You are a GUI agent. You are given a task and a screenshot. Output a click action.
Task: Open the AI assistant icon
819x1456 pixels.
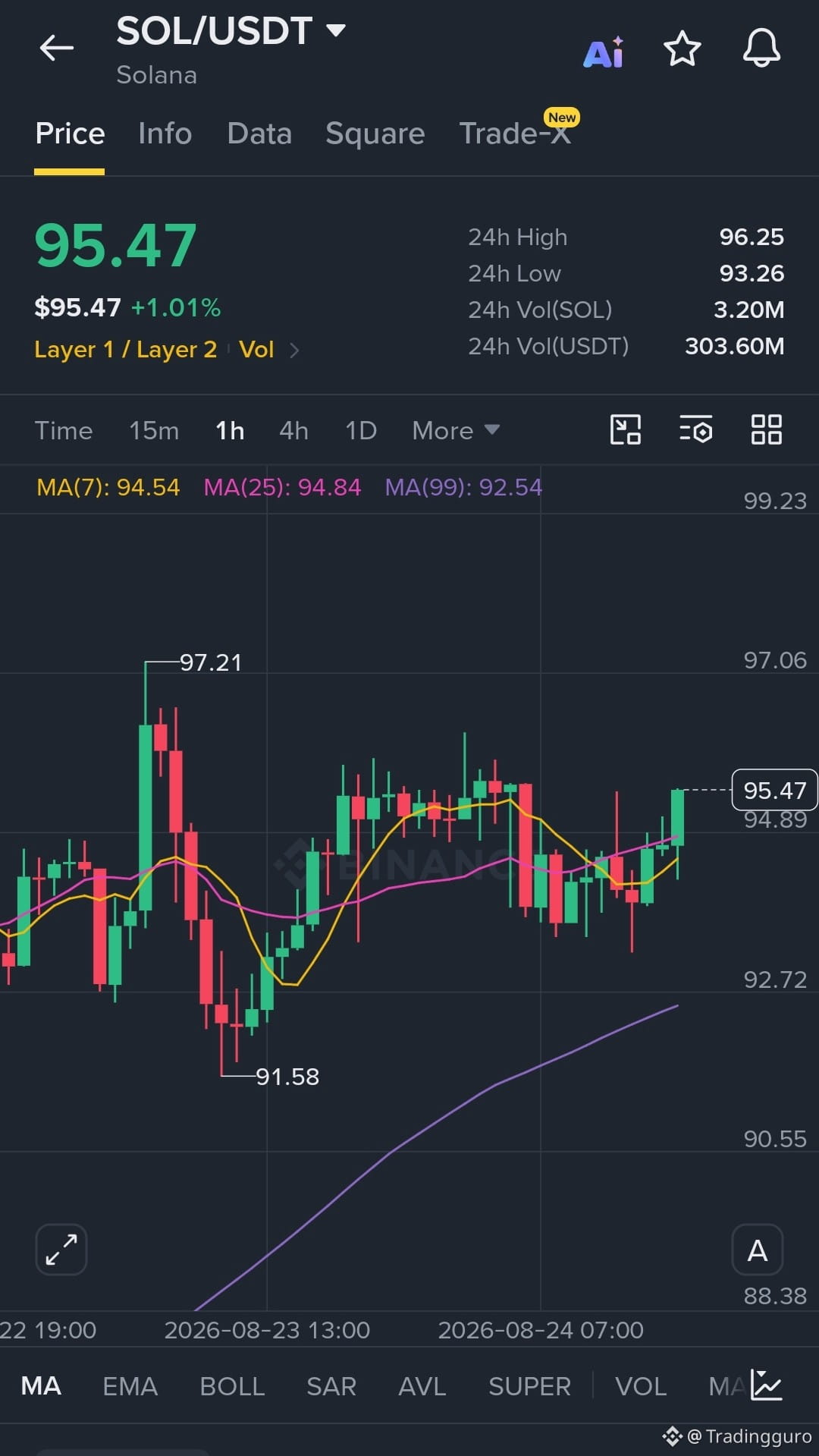pyautogui.click(x=604, y=52)
